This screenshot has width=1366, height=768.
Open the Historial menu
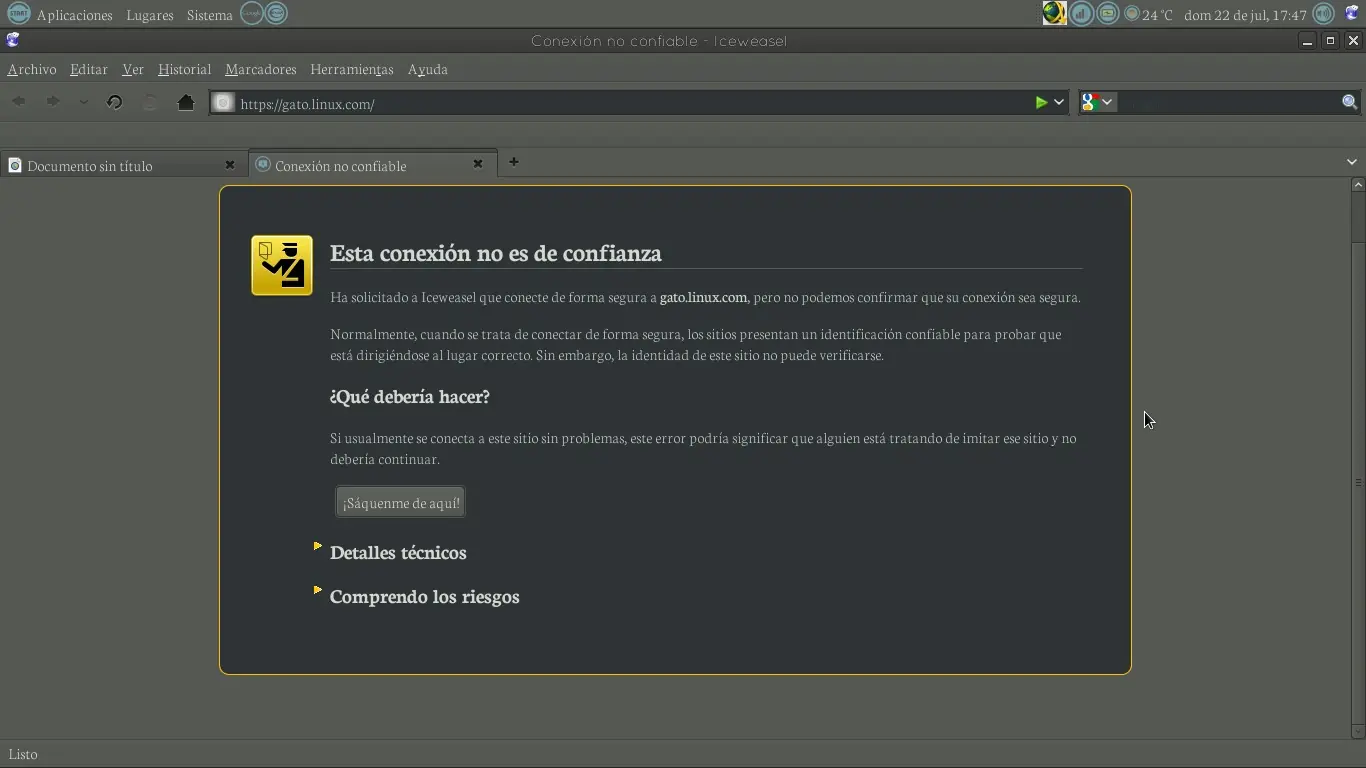tap(184, 69)
